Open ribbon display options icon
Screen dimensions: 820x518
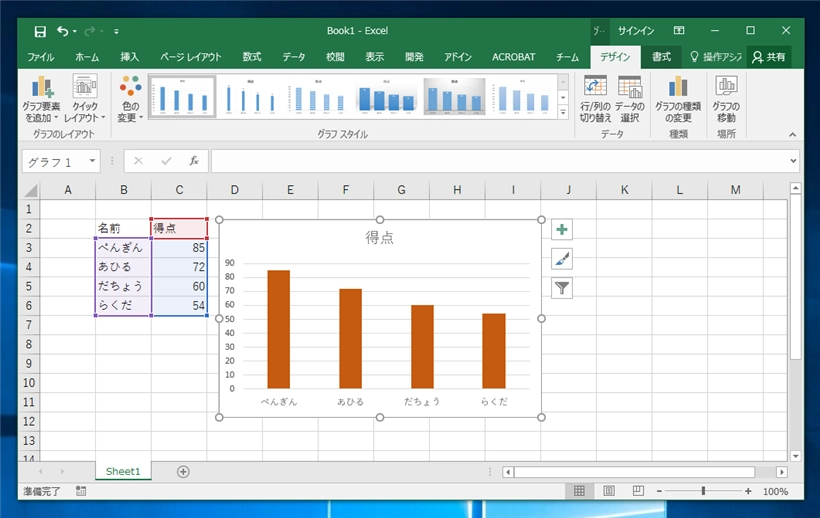click(679, 31)
